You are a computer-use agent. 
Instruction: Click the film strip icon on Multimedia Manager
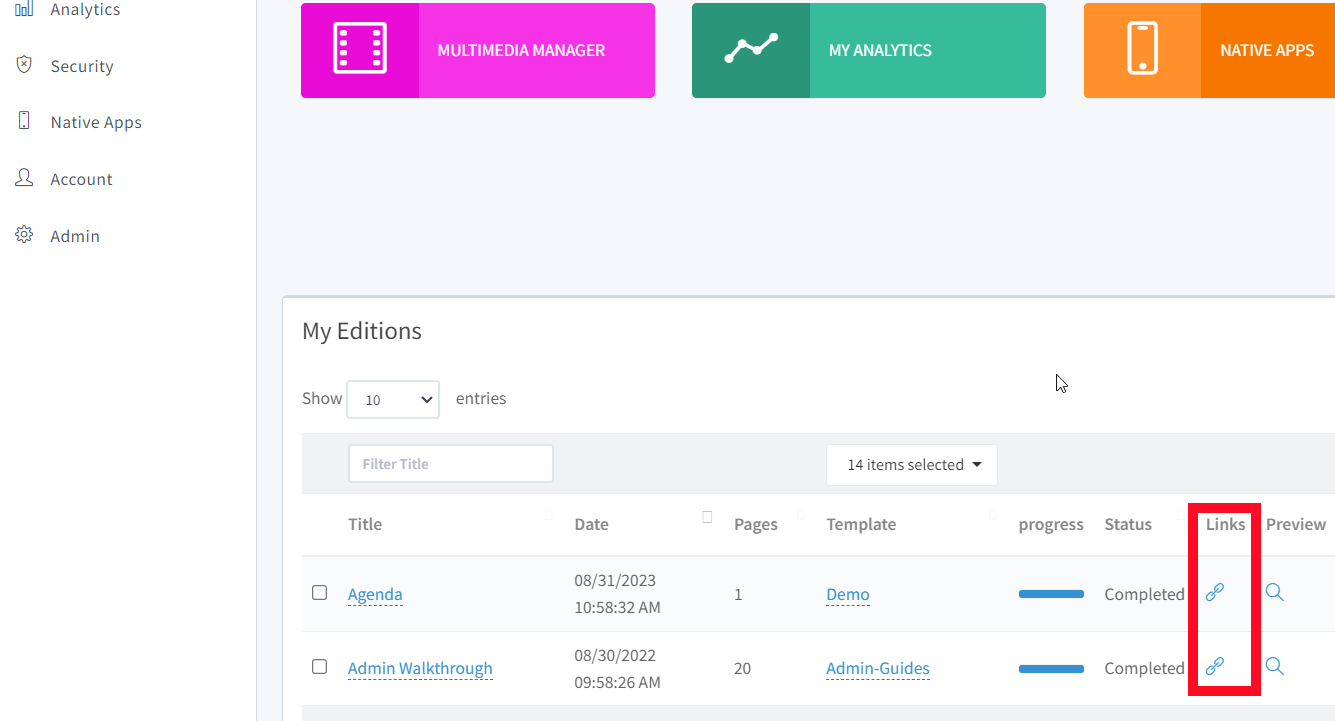[360, 48]
